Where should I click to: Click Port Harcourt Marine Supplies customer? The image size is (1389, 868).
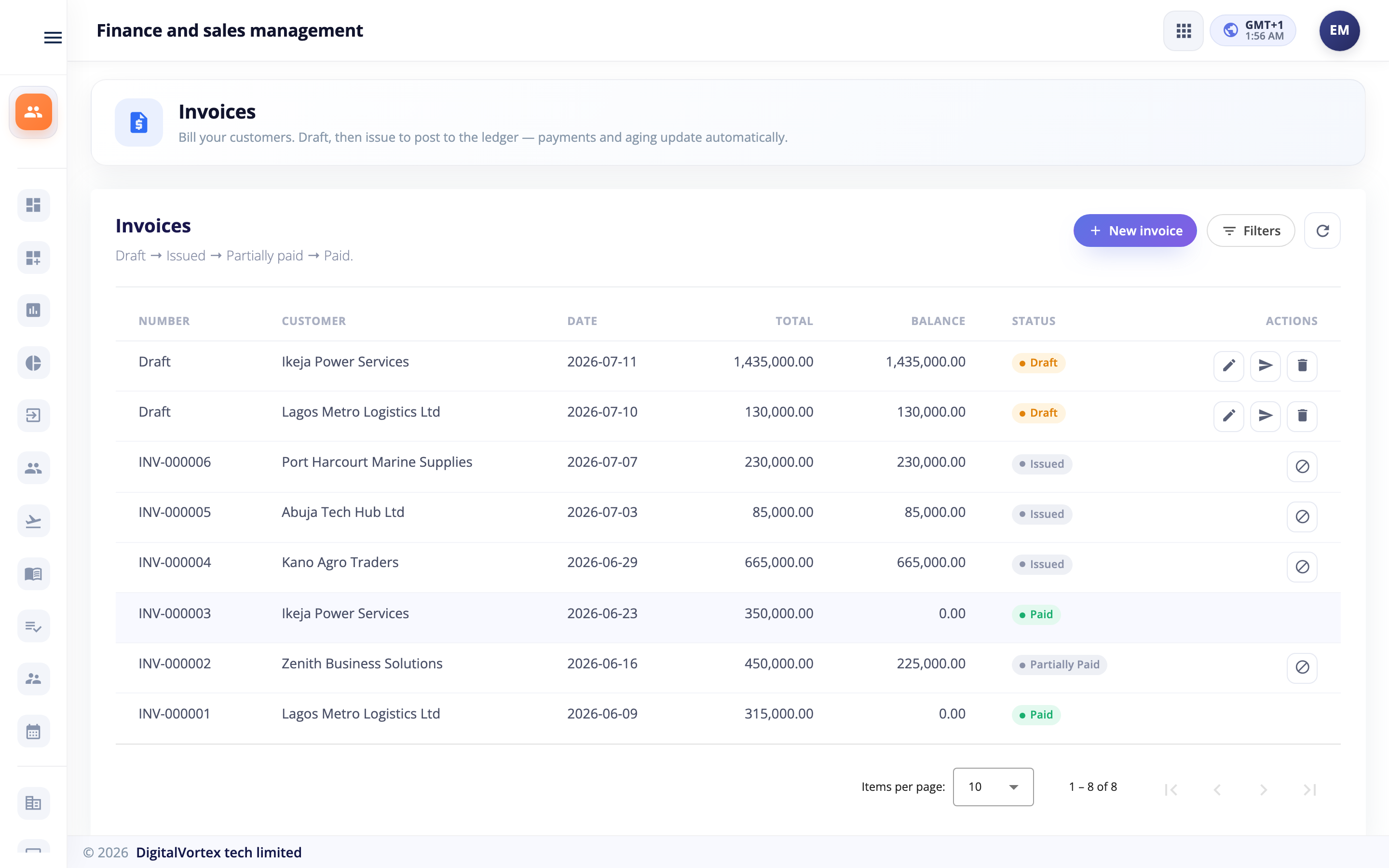pyautogui.click(x=377, y=462)
